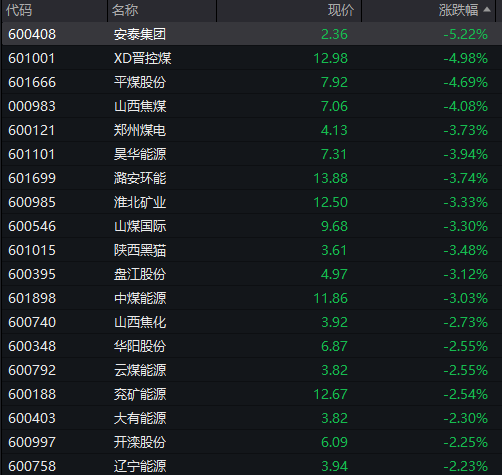Select stock code 601015

pos(32,250)
